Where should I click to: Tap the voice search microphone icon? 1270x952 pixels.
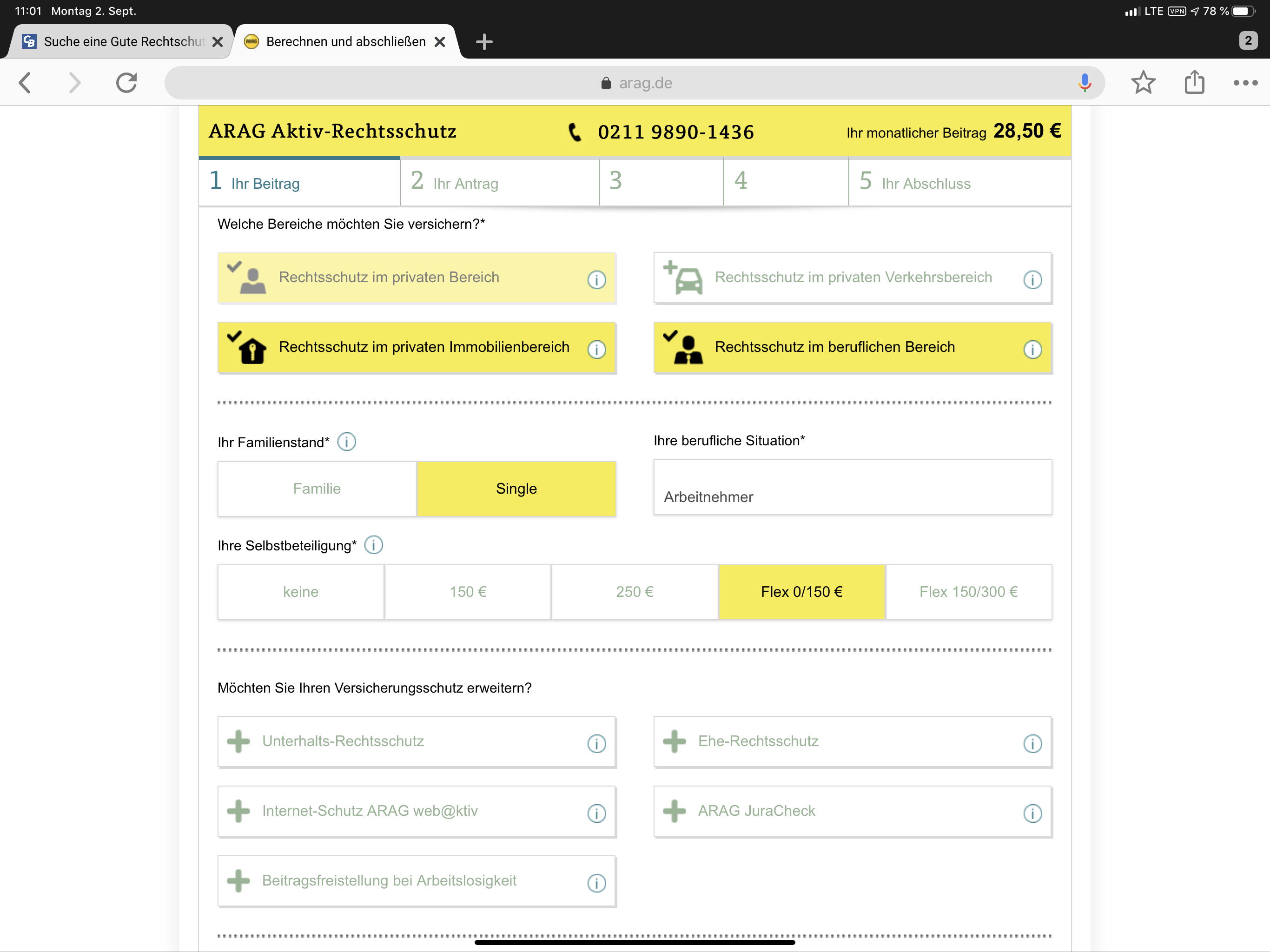pyautogui.click(x=1084, y=83)
